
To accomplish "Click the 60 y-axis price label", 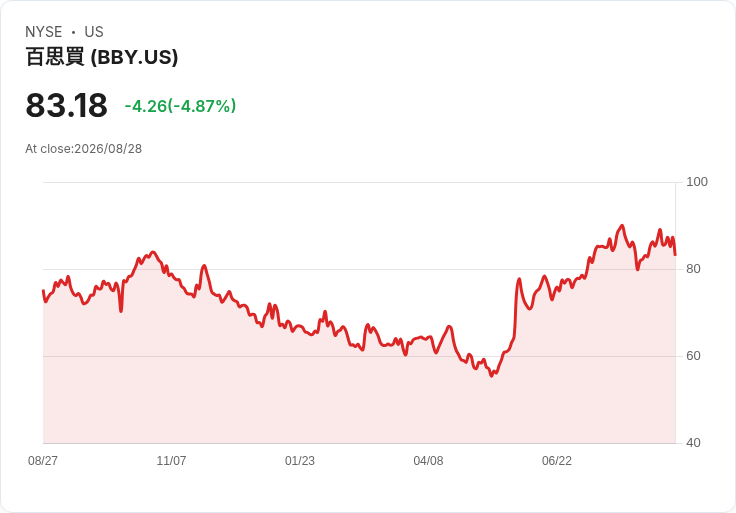I will (693, 356).
